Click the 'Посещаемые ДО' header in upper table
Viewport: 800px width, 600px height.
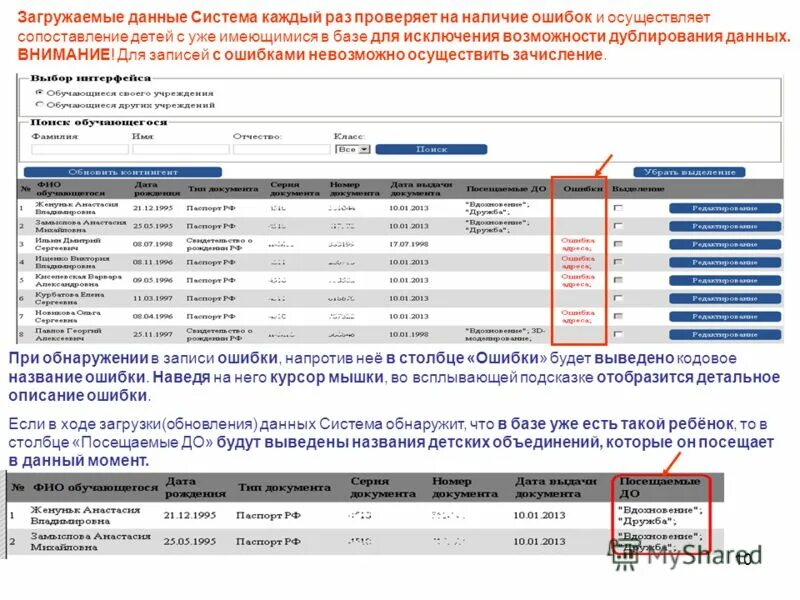[506, 189]
